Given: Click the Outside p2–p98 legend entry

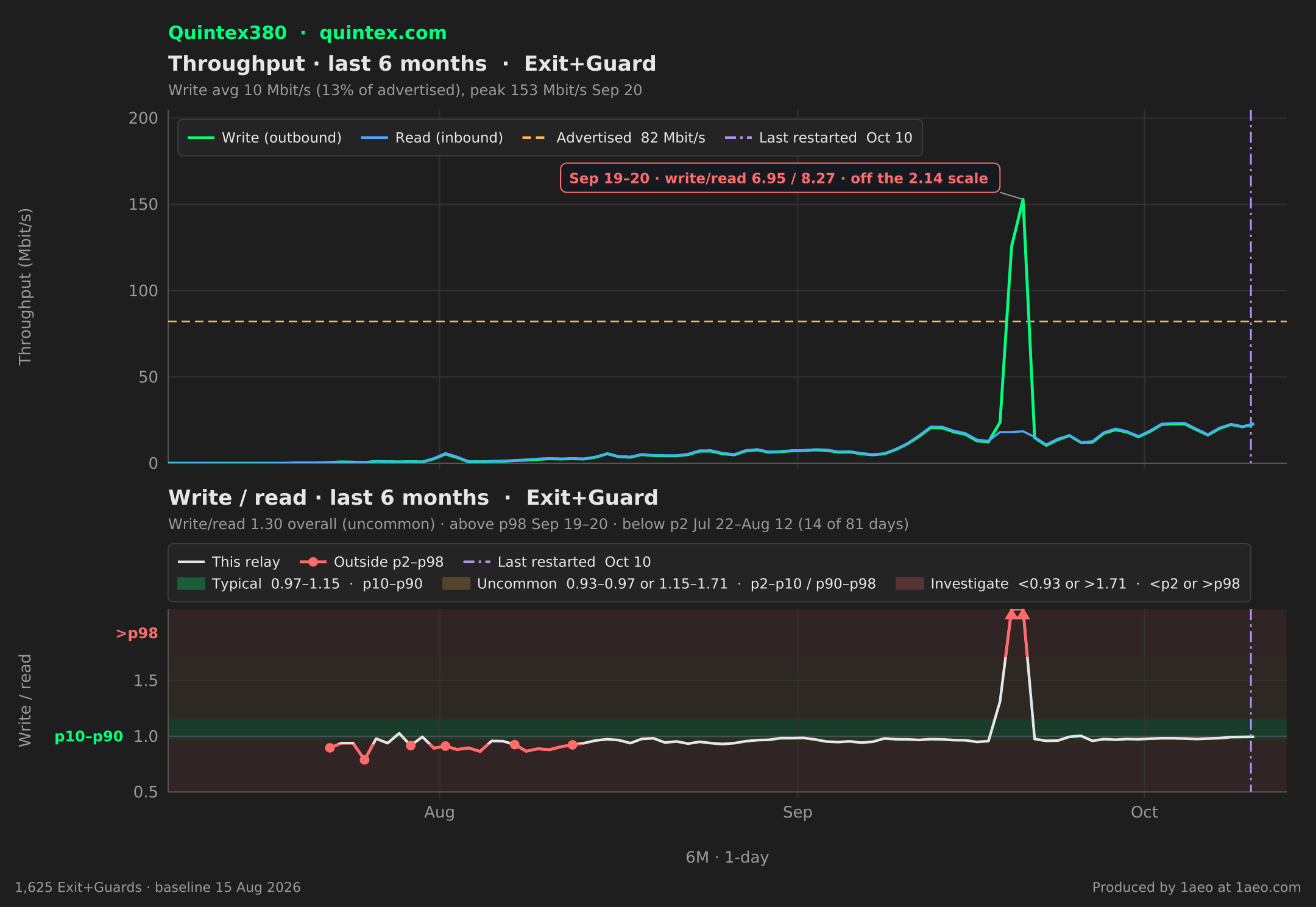Looking at the screenshot, I should click(x=372, y=562).
